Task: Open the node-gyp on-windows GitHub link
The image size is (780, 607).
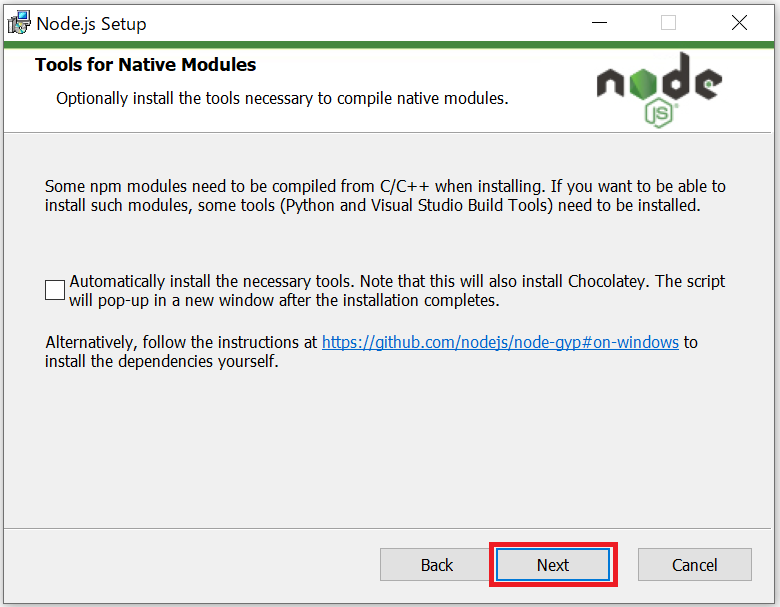Action: tap(500, 342)
